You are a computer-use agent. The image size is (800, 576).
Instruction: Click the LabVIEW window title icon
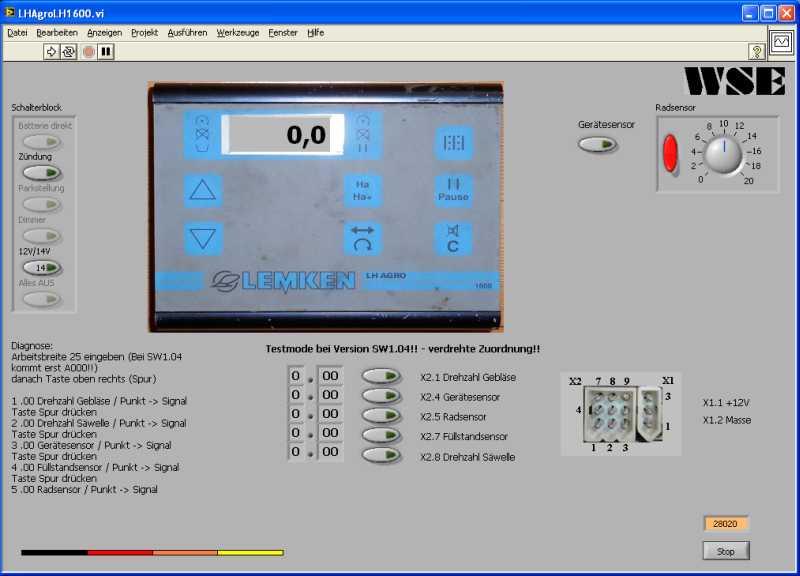pyautogui.click(x=10, y=12)
